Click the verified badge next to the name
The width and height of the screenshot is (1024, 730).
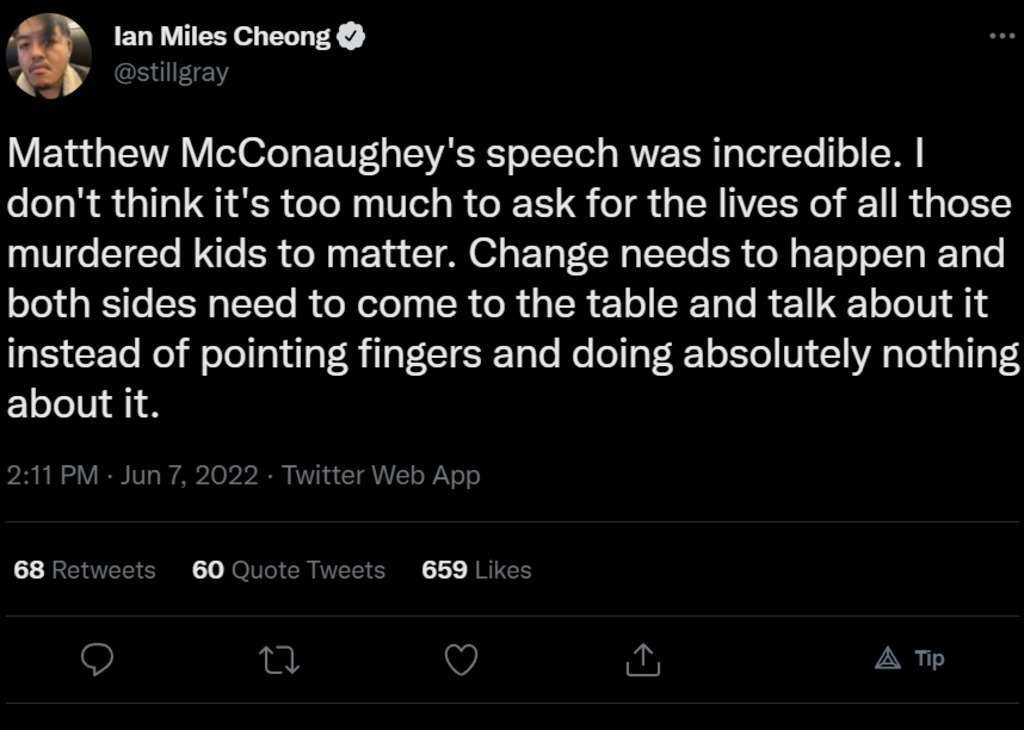353,37
